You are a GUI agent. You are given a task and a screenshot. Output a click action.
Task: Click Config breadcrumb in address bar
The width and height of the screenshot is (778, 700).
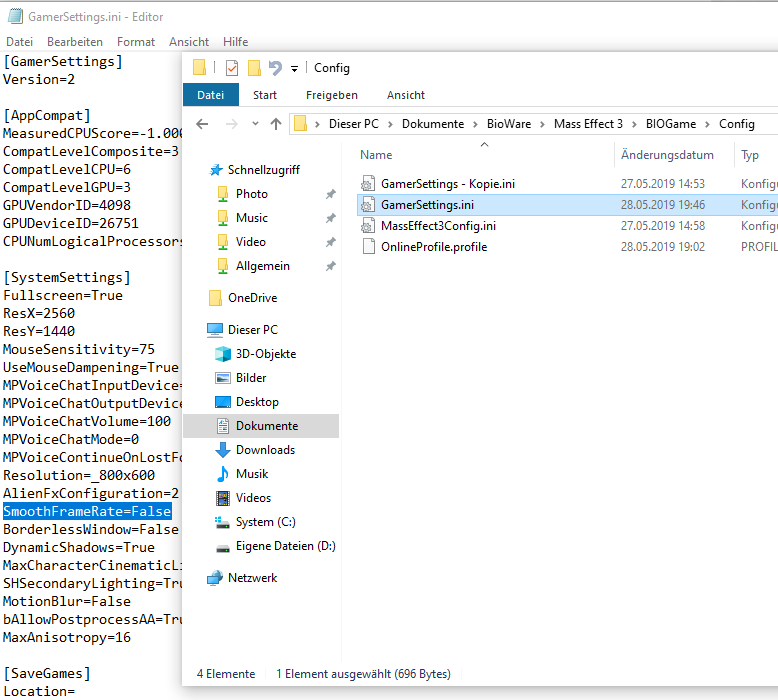[x=737, y=124]
